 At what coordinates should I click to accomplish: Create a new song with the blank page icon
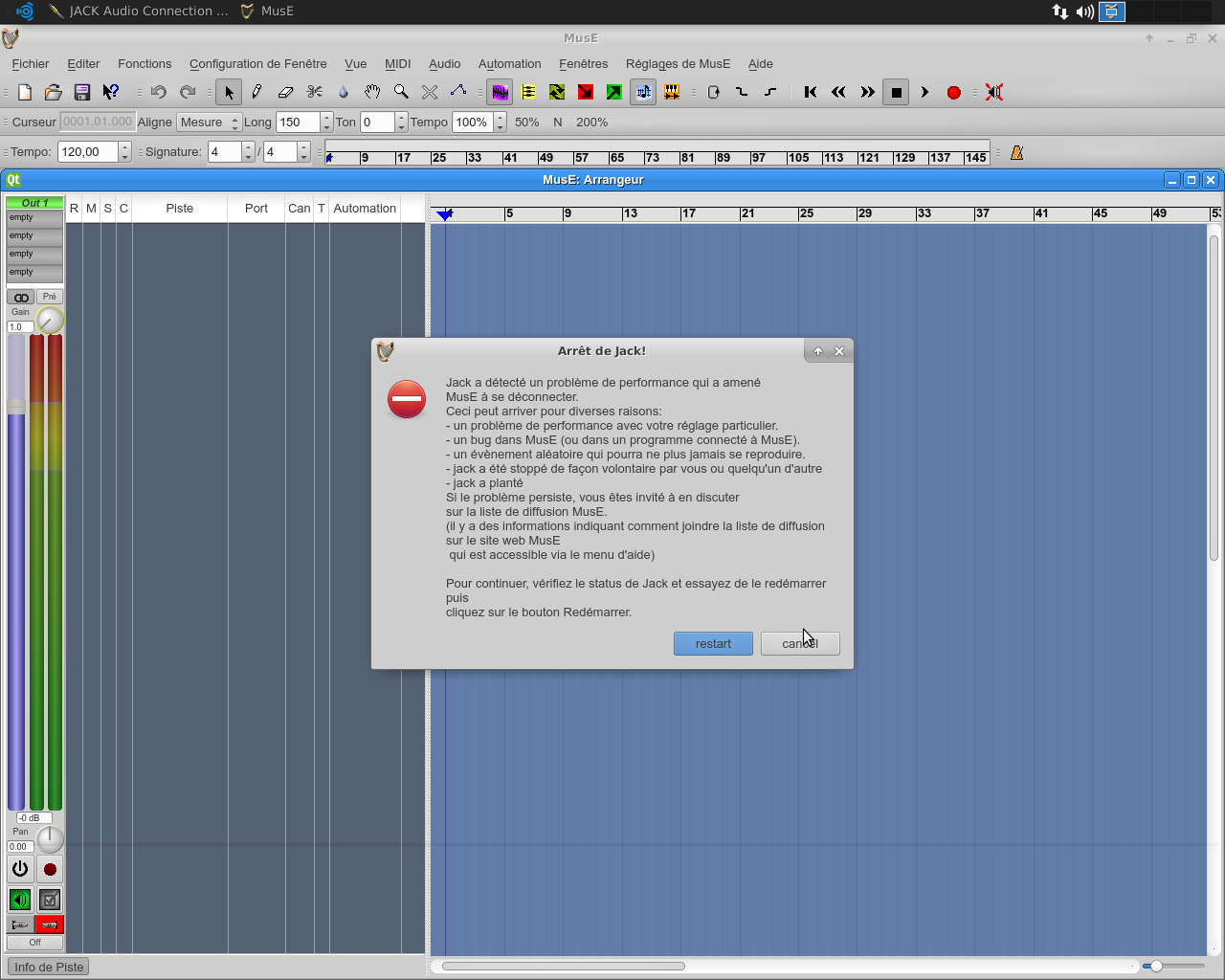coord(25,92)
